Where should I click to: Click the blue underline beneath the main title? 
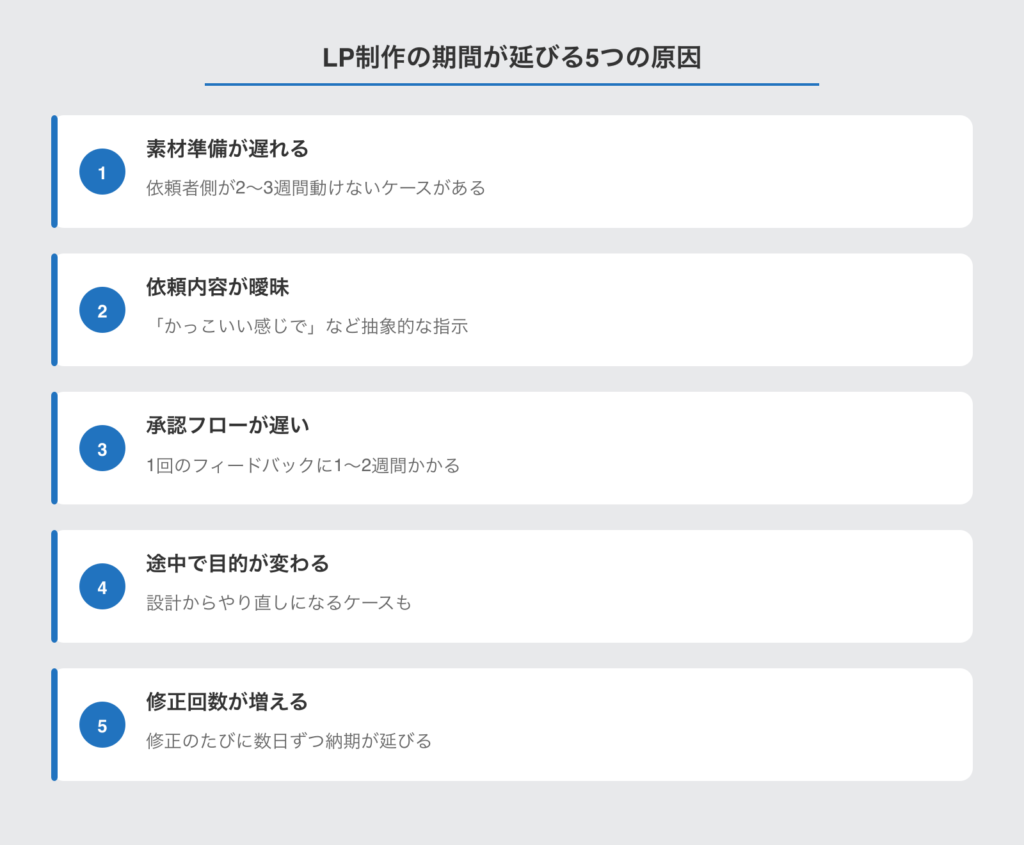point(511,84)
